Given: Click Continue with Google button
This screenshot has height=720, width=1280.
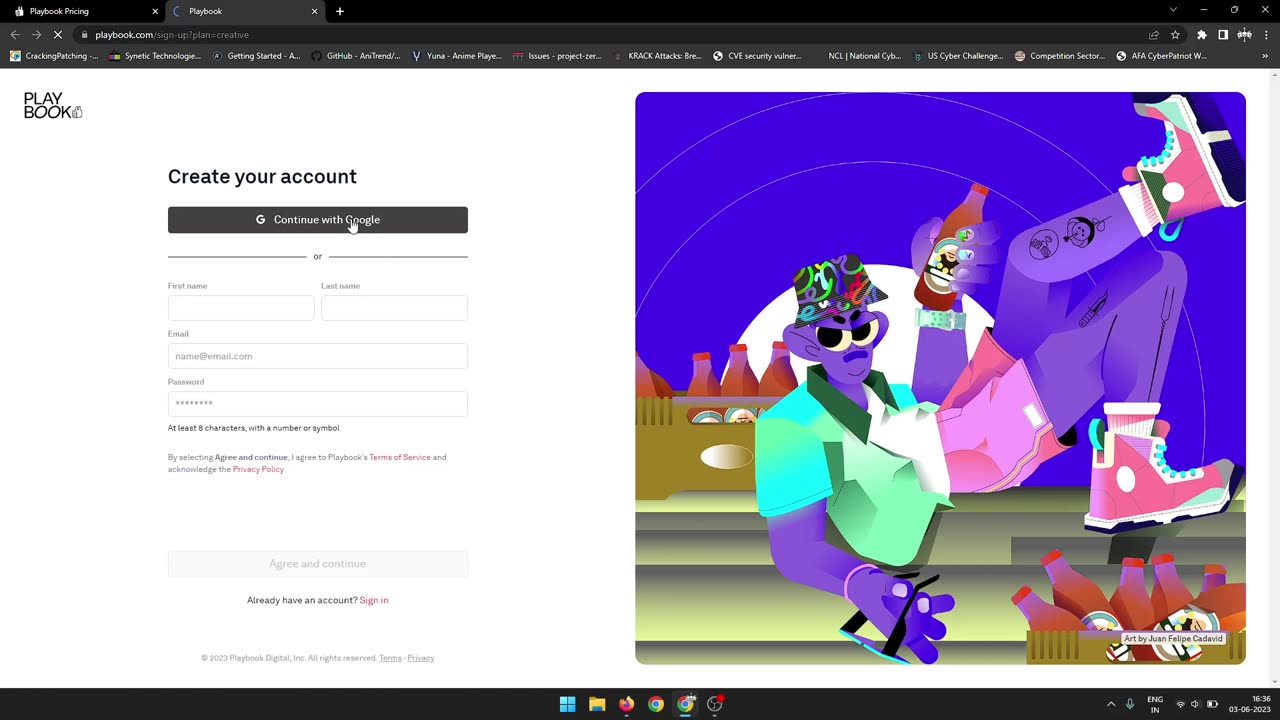Looking at the screenshot, I should 318,220.
